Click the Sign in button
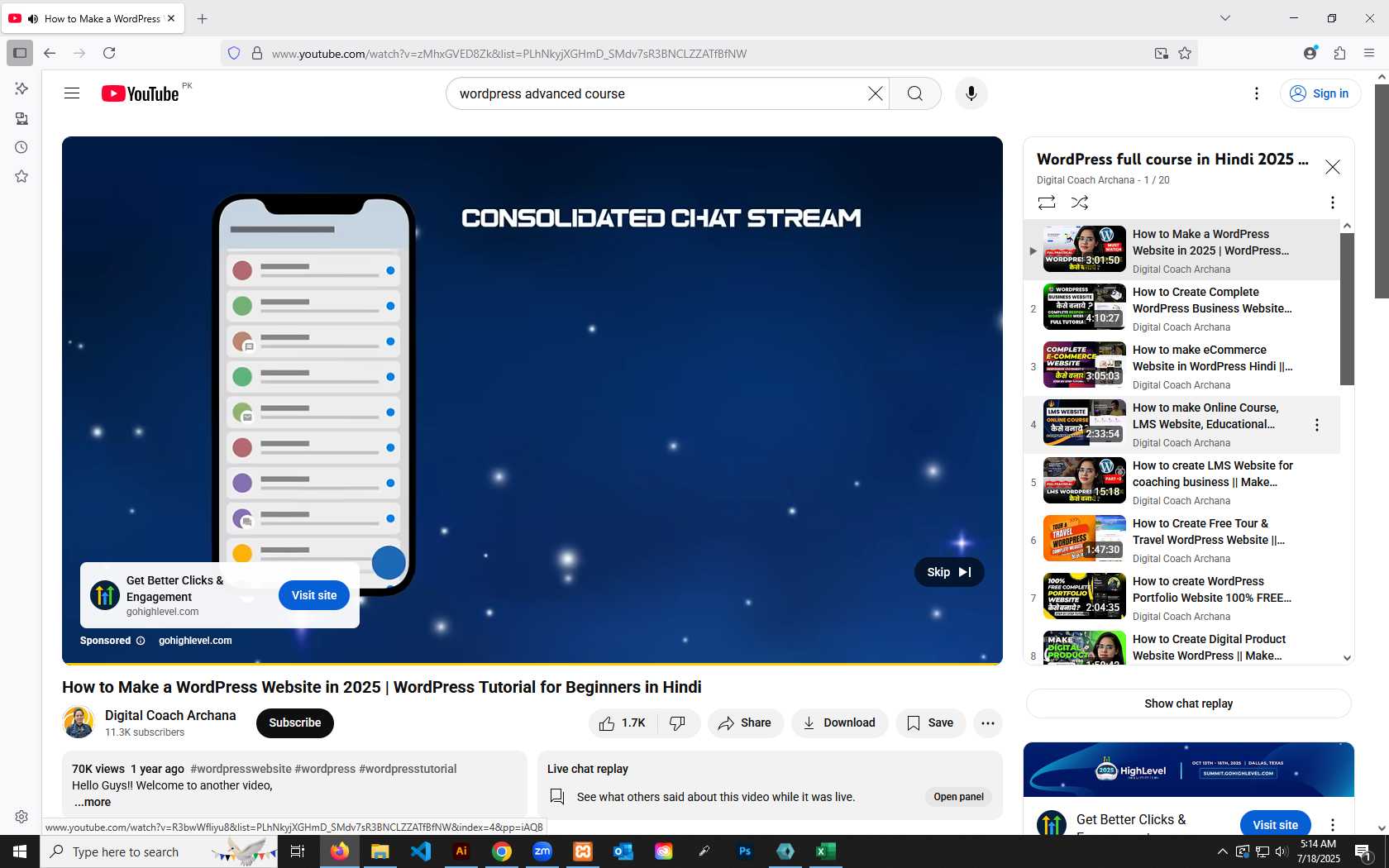Viewport: 1389px width, 868px height. pos(1320,93)
